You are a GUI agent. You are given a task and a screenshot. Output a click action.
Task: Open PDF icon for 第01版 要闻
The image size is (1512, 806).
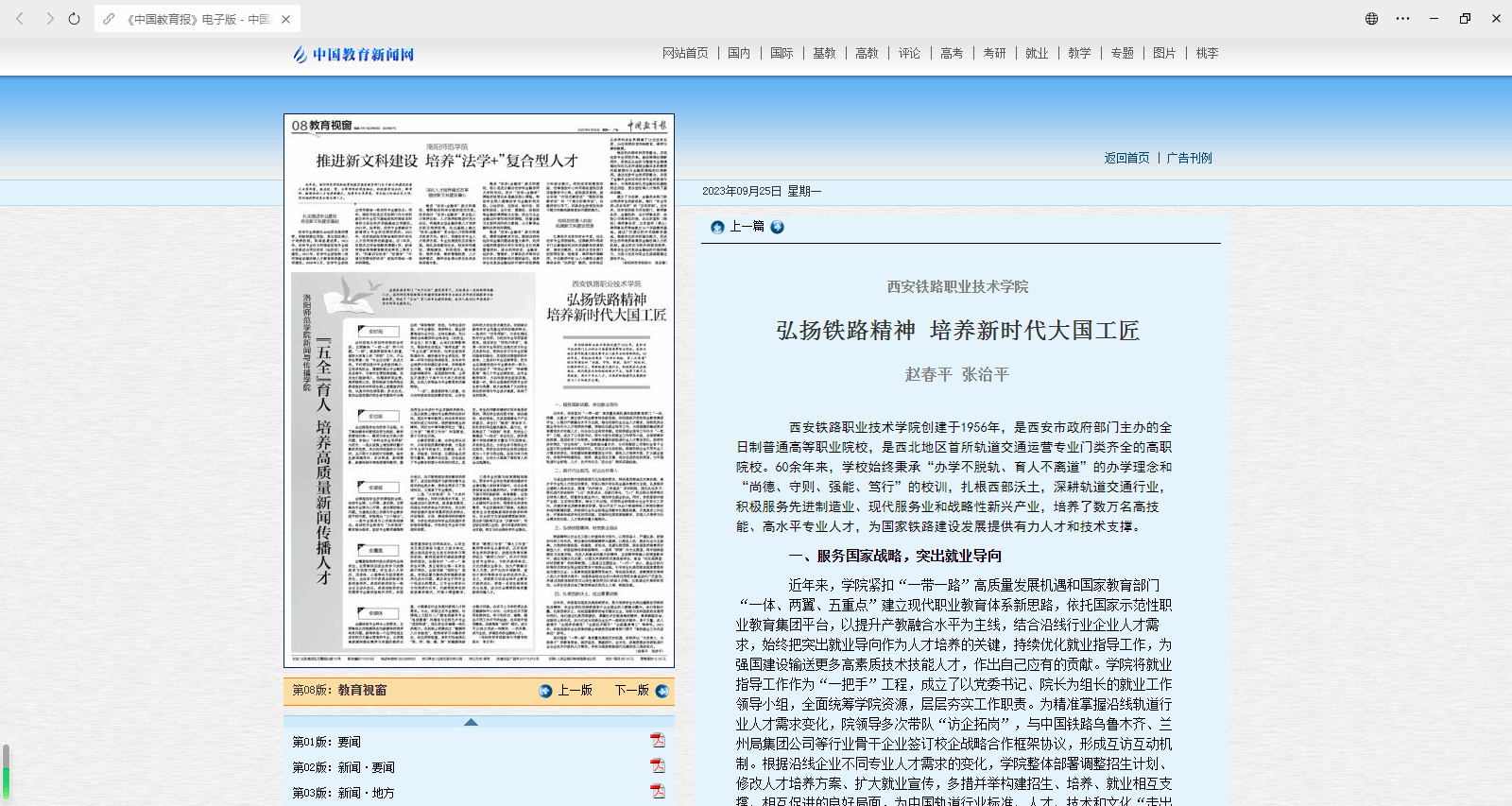tap(657, 741)
